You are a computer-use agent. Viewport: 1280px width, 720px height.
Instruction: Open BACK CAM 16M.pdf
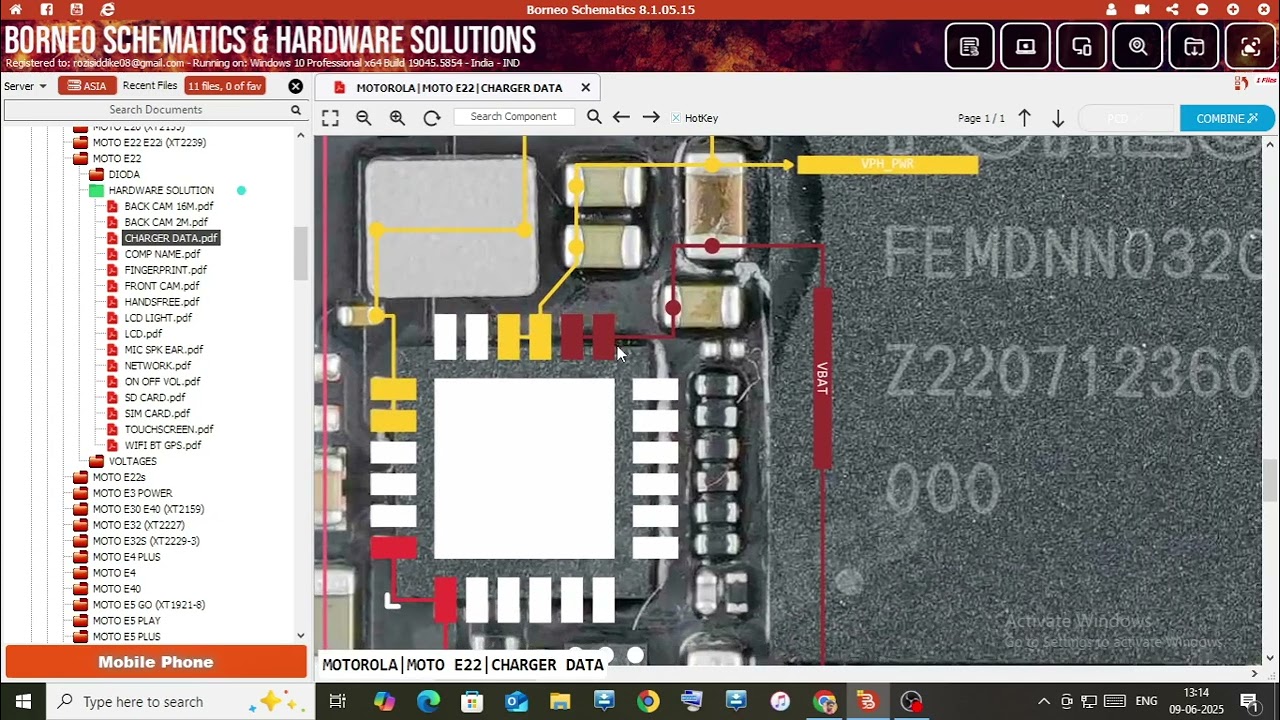tap(169, 207)
